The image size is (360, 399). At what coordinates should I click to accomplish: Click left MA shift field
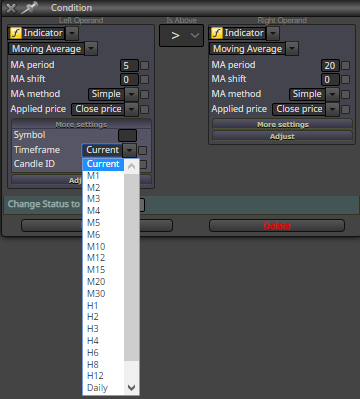click(129, 79)
